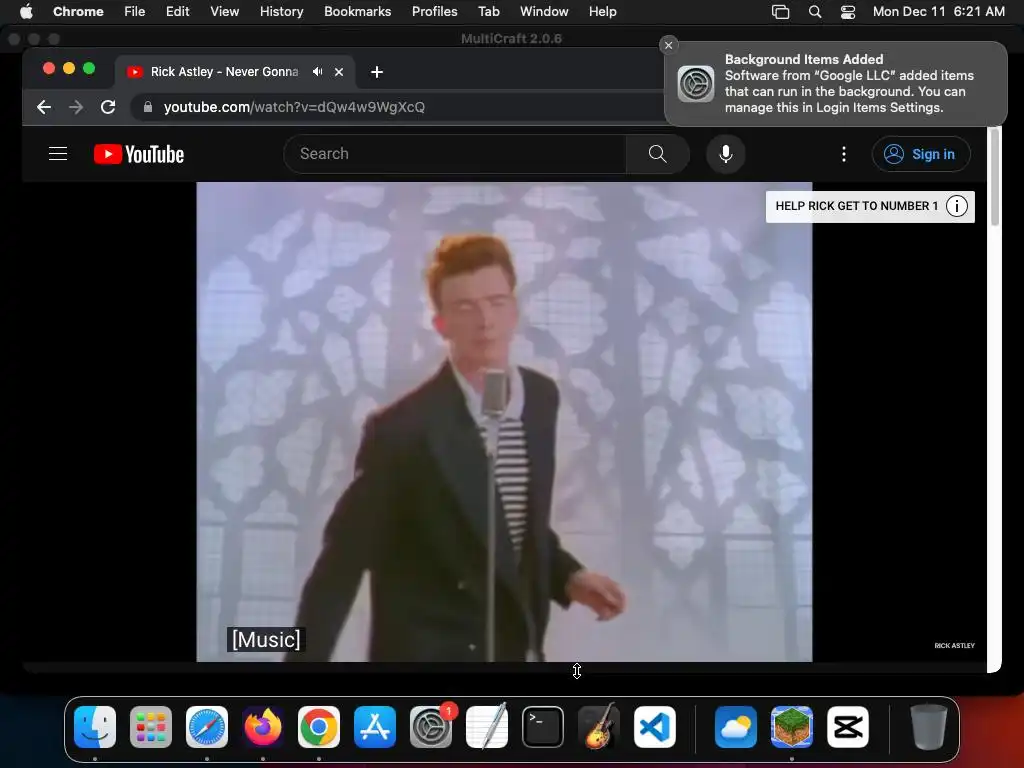Open info card HELP RICK GET TO NUMBER 1
This screenshot has width=1024, height=768.
[870, 206]
